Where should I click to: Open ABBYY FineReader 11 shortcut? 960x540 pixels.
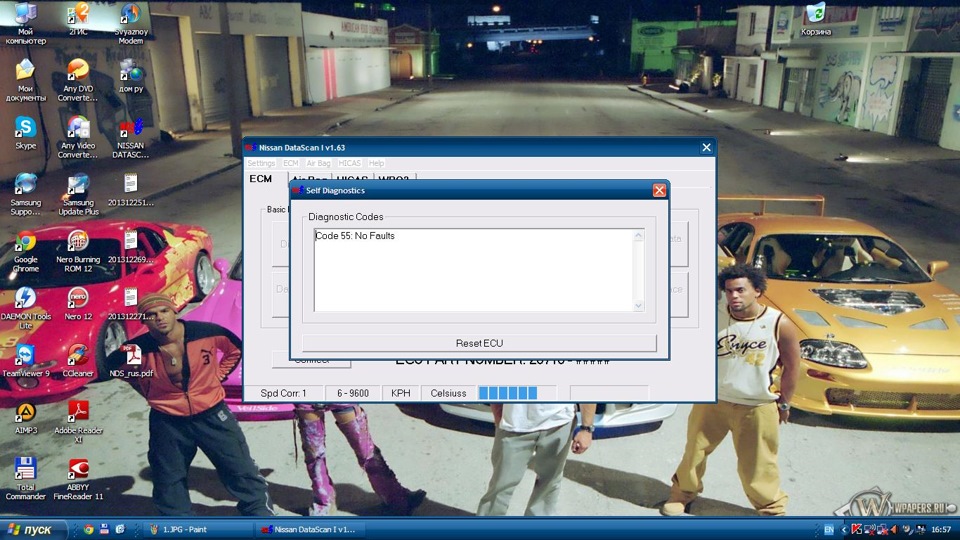[x=78, y=479]
